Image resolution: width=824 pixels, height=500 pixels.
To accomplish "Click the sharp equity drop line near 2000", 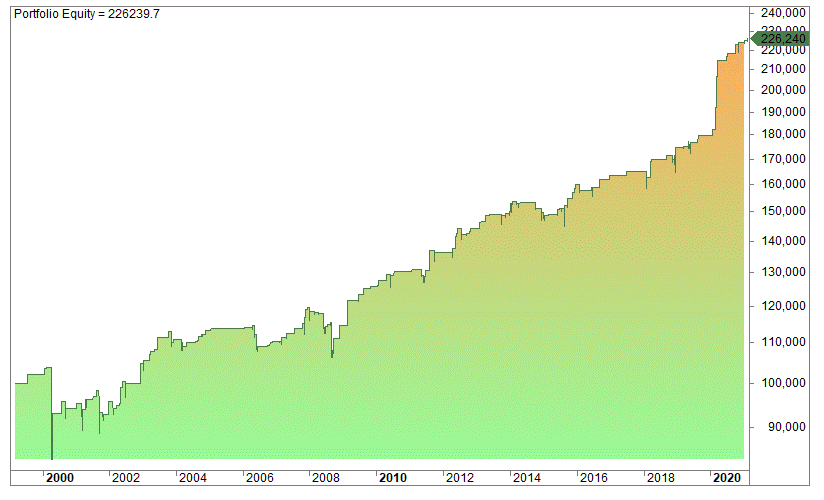I will point(51,420).
